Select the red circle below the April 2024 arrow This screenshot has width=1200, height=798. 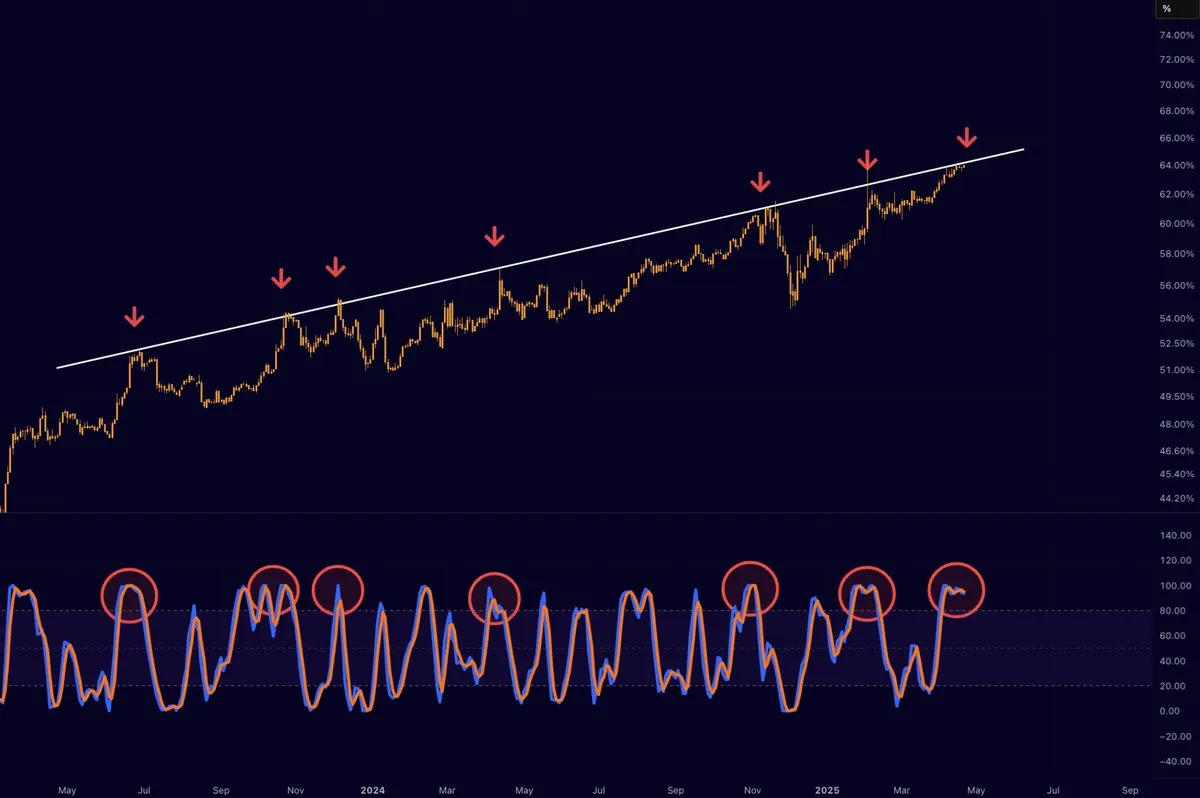pyautogui.click(x=495, y=598)
